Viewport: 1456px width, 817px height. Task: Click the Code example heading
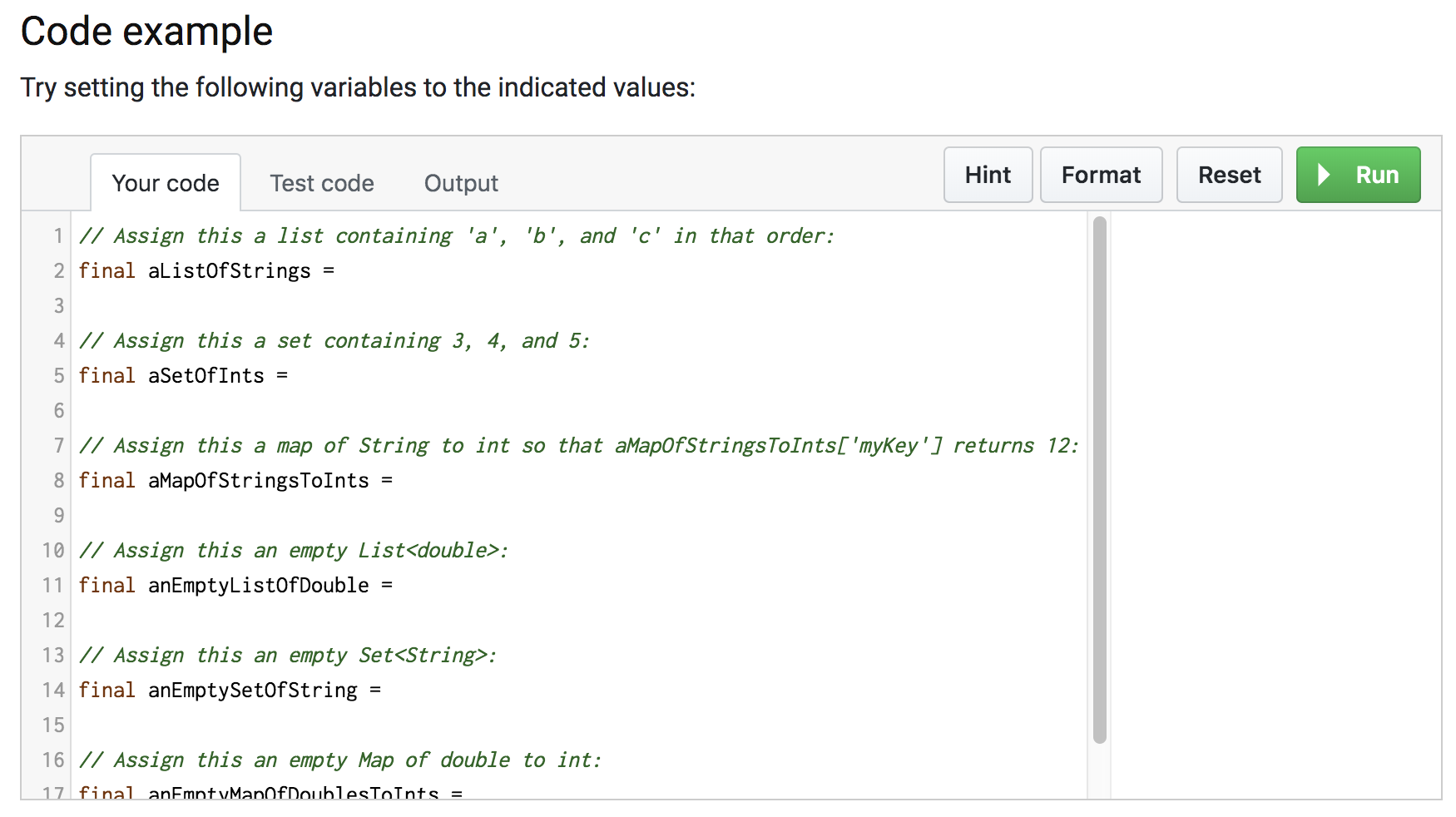point(147,31)
